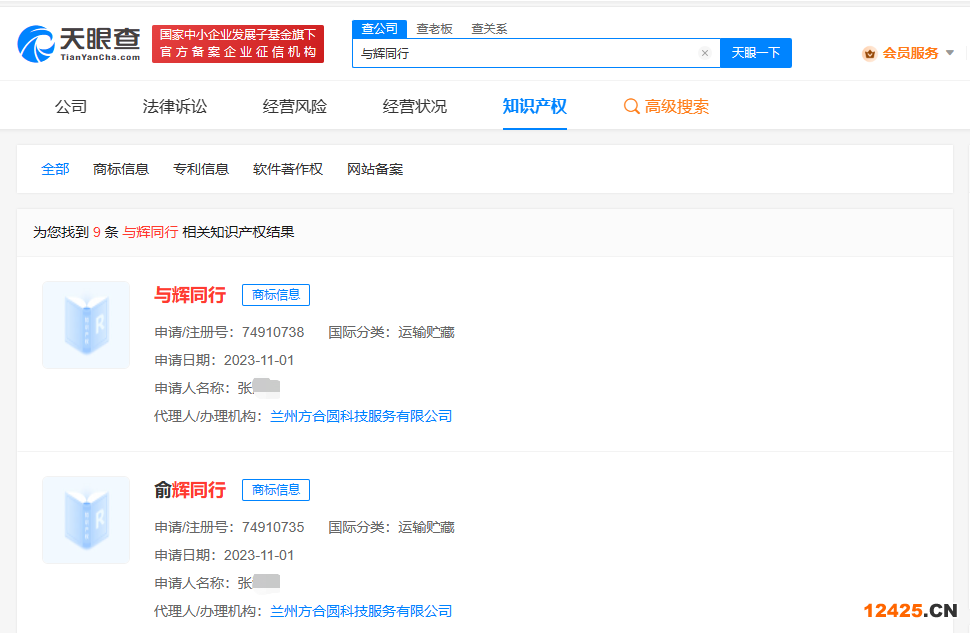Select the 查老板 search tab
Viewport: 970px width, 633px height.
pos(434,29)
